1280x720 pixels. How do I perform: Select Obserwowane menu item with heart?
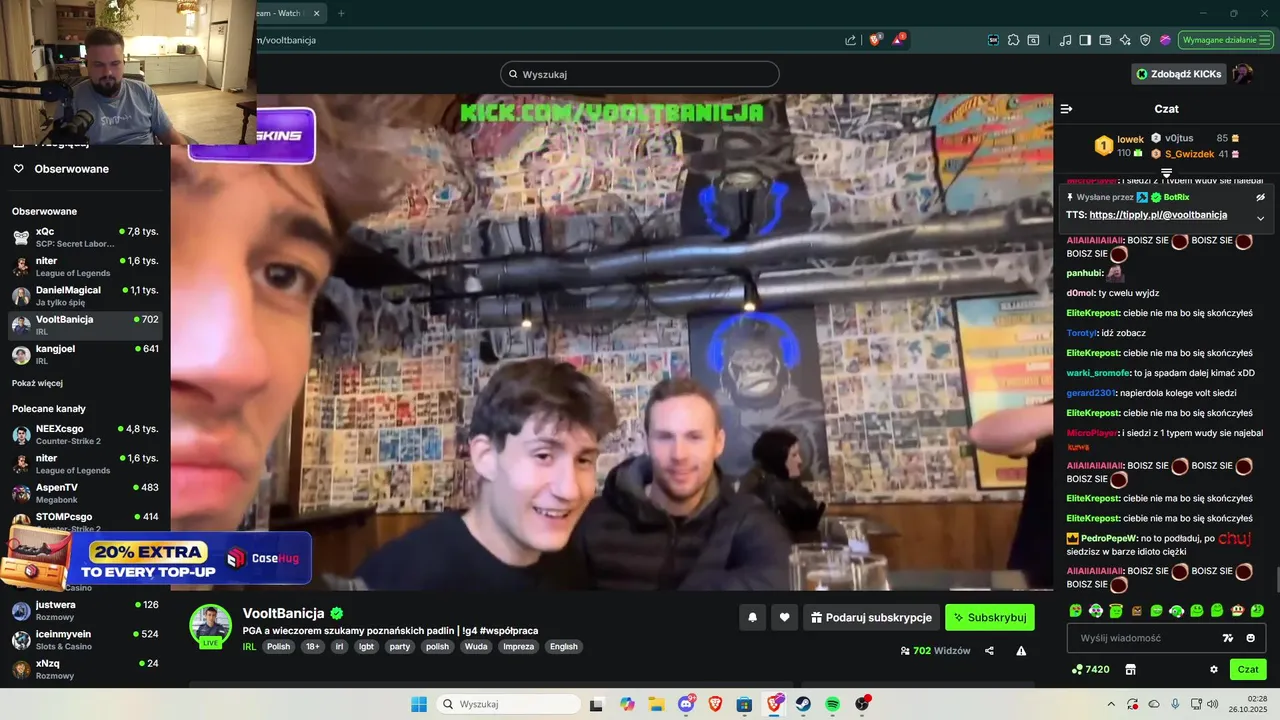point(61,169)
